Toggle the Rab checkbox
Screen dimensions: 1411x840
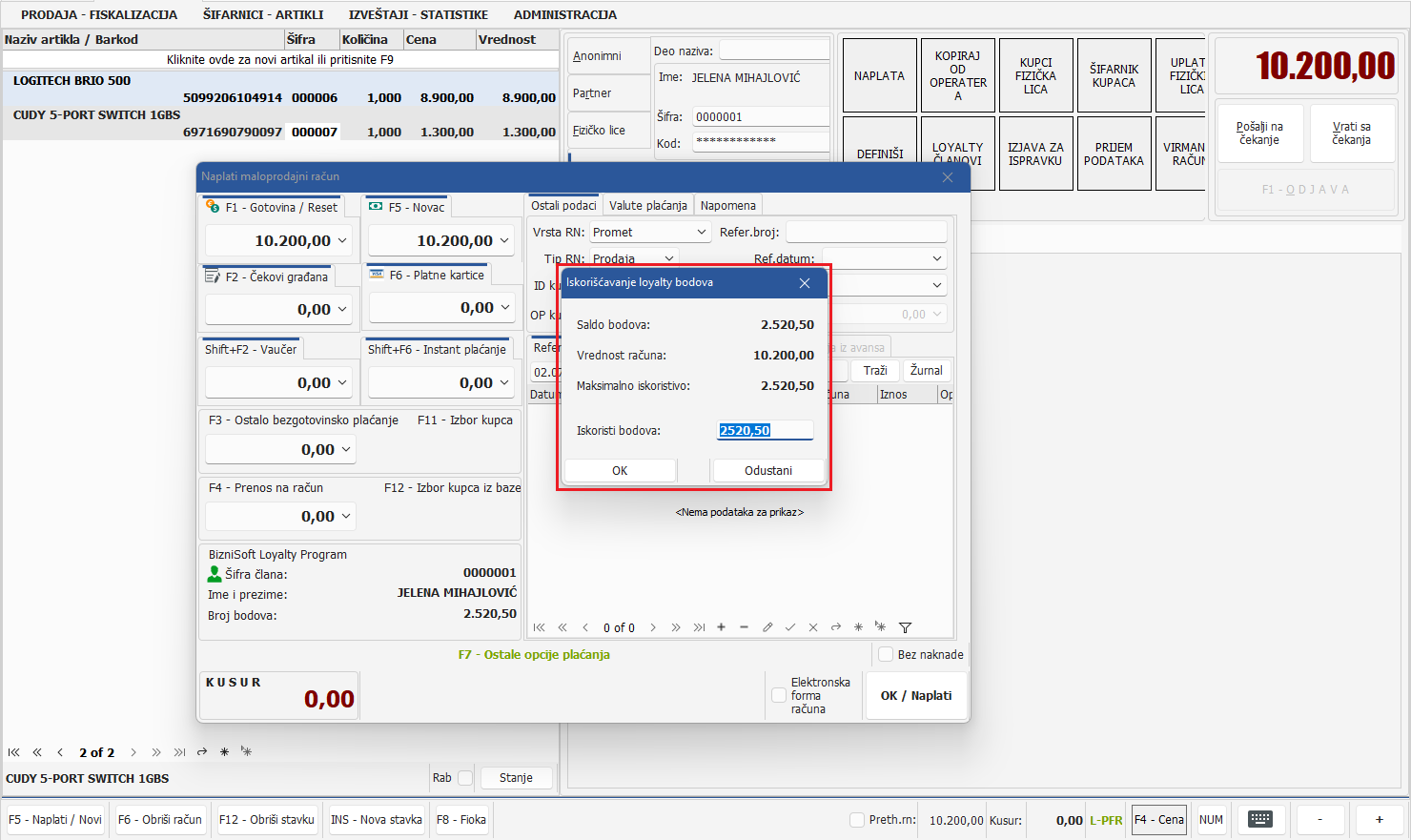coord(465,778)
